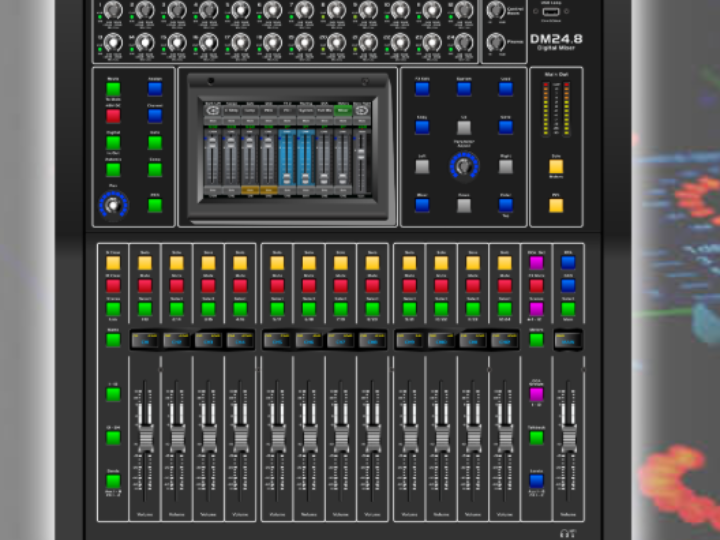Click the left arrow icon on the touchscreen
The image size is (720, 540).
click(212, 110)
